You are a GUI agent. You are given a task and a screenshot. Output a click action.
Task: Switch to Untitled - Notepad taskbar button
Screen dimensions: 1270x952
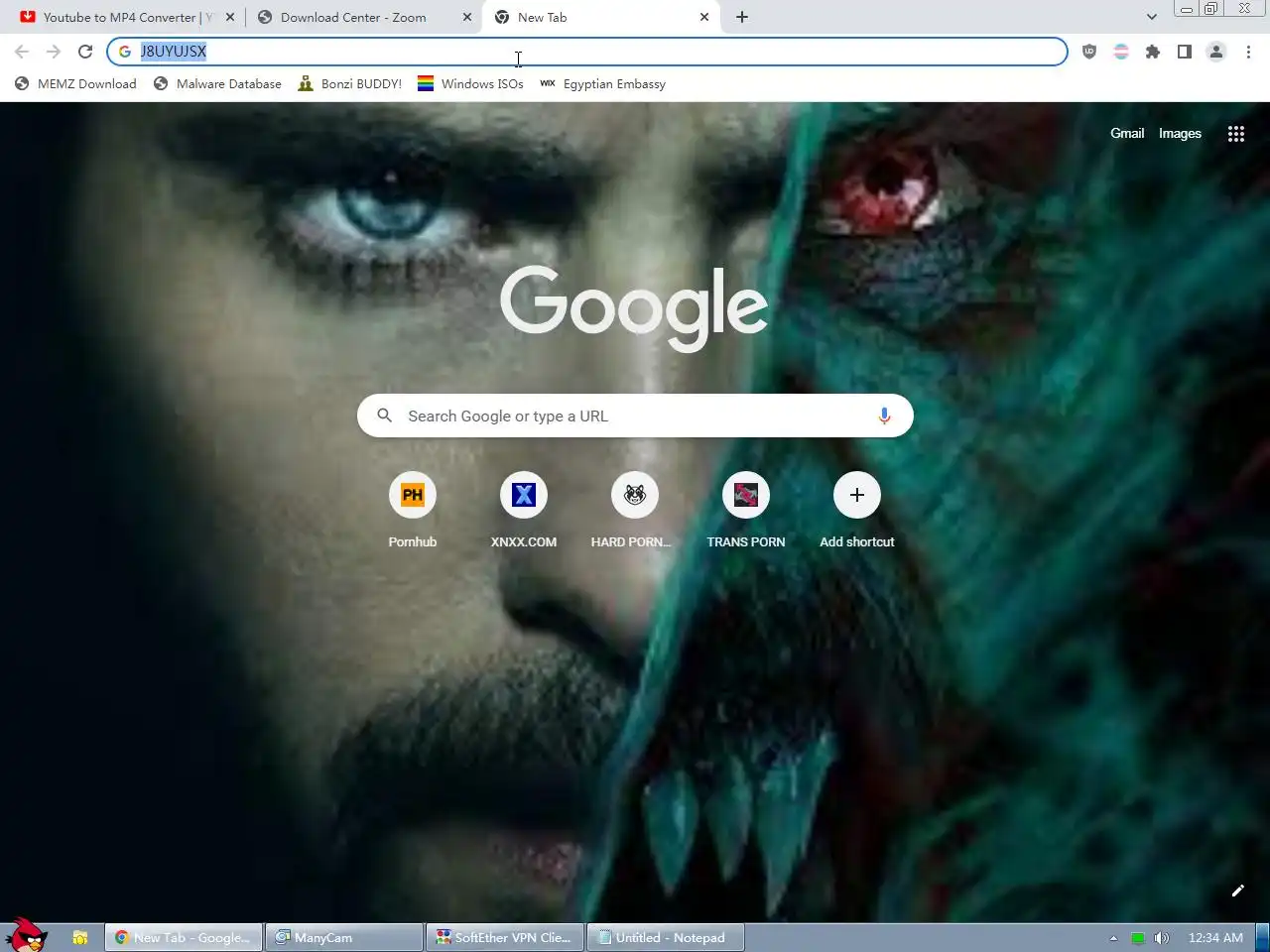665,937
